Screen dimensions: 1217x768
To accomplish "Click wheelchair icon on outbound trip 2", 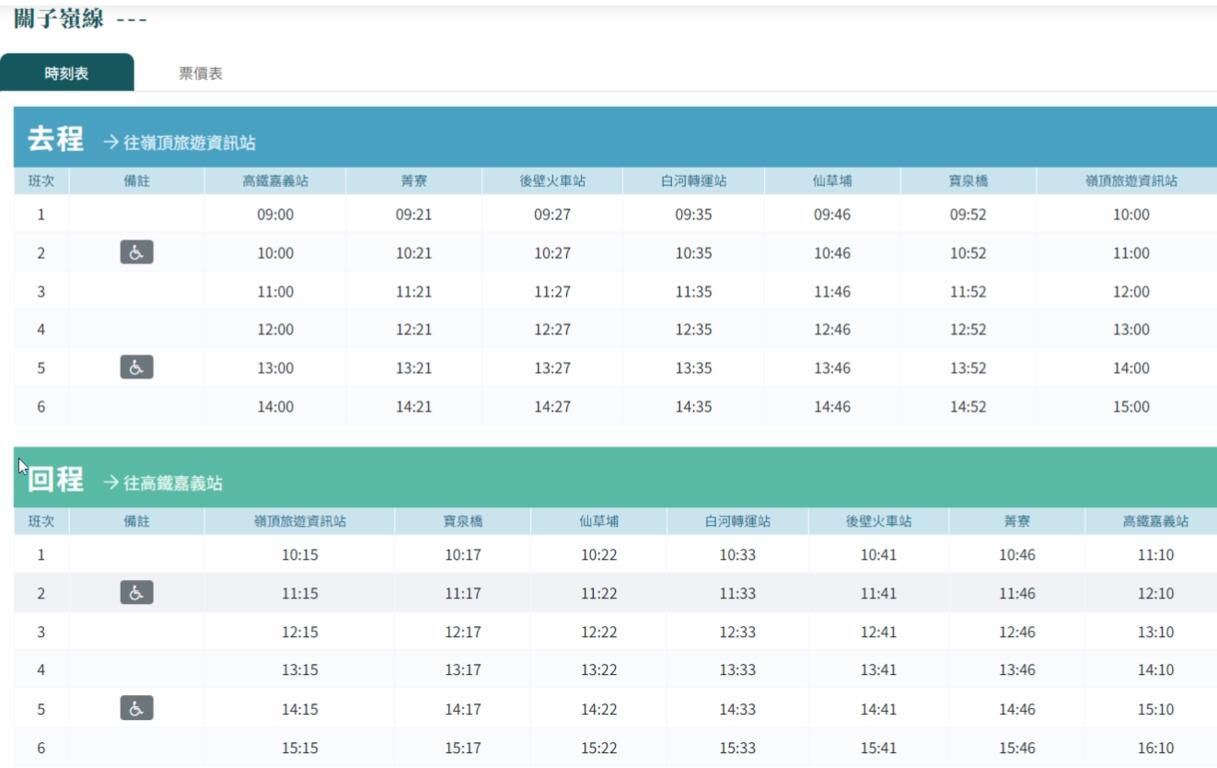I will [x=137, y=253].
